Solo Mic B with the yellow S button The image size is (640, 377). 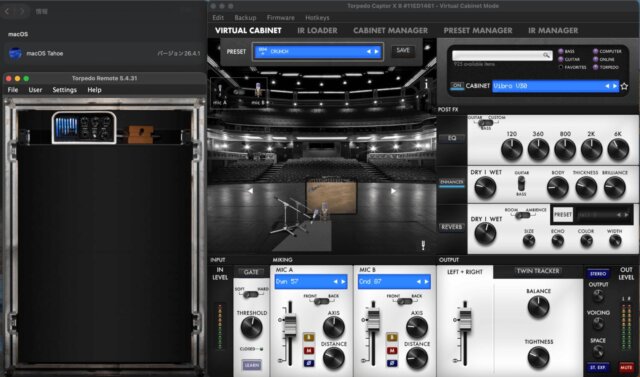(x=392, y=338)
